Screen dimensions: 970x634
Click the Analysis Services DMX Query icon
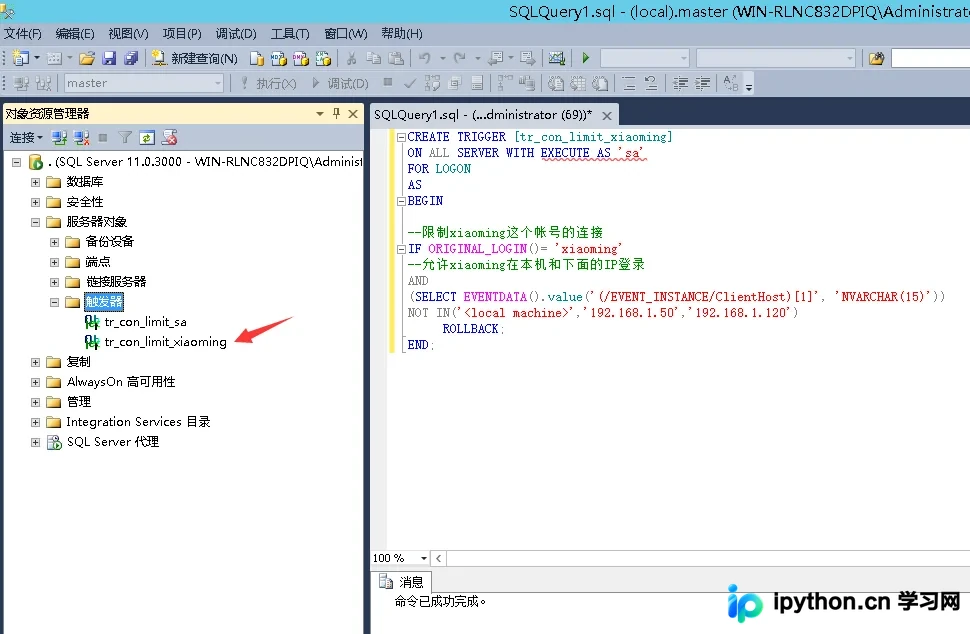(x=301, y=58)
